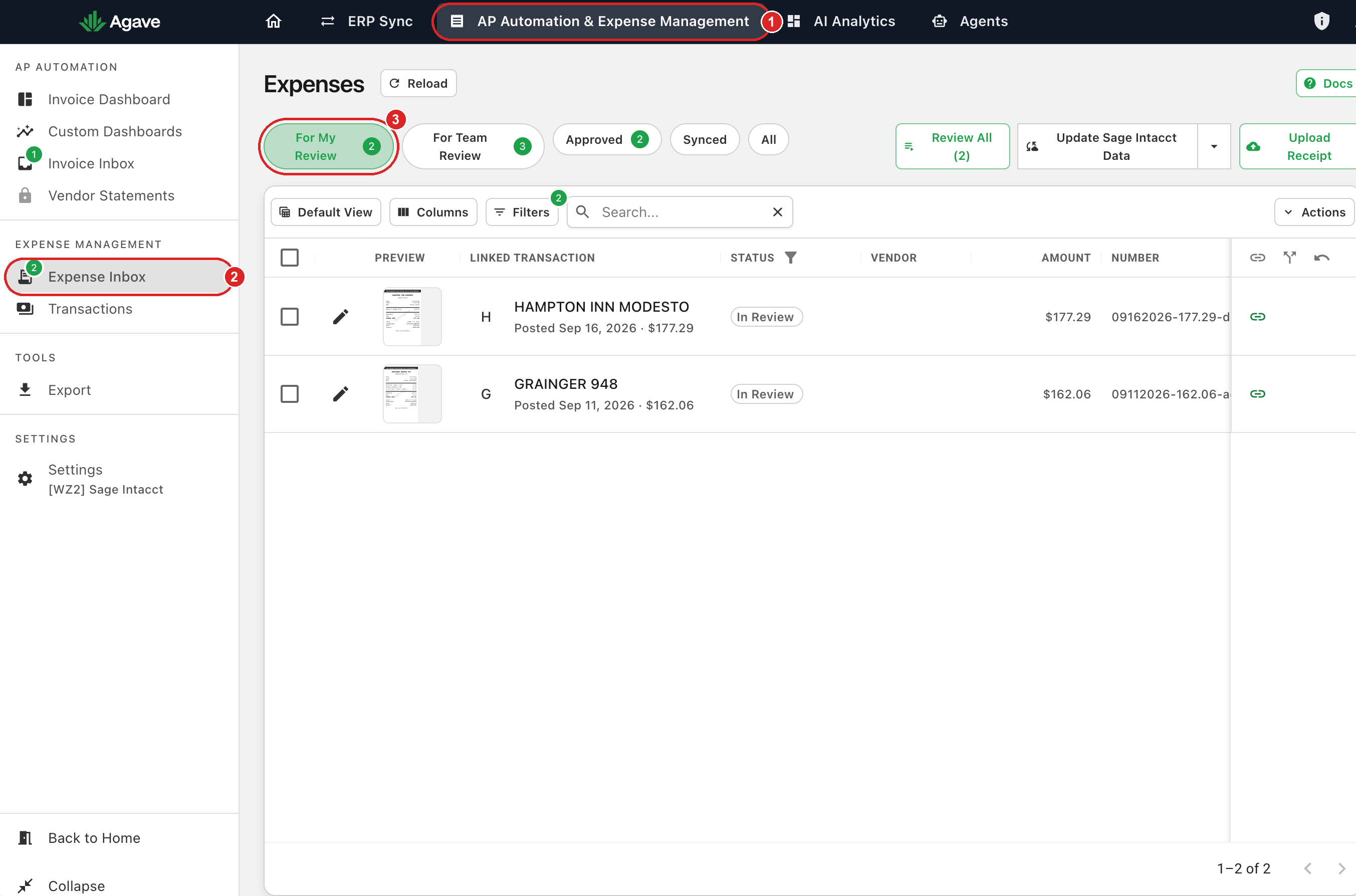Screen dimensions: 1356x896
Task: Check the HAMPTON INN MODESTO row checkbox
Action: 290,317
